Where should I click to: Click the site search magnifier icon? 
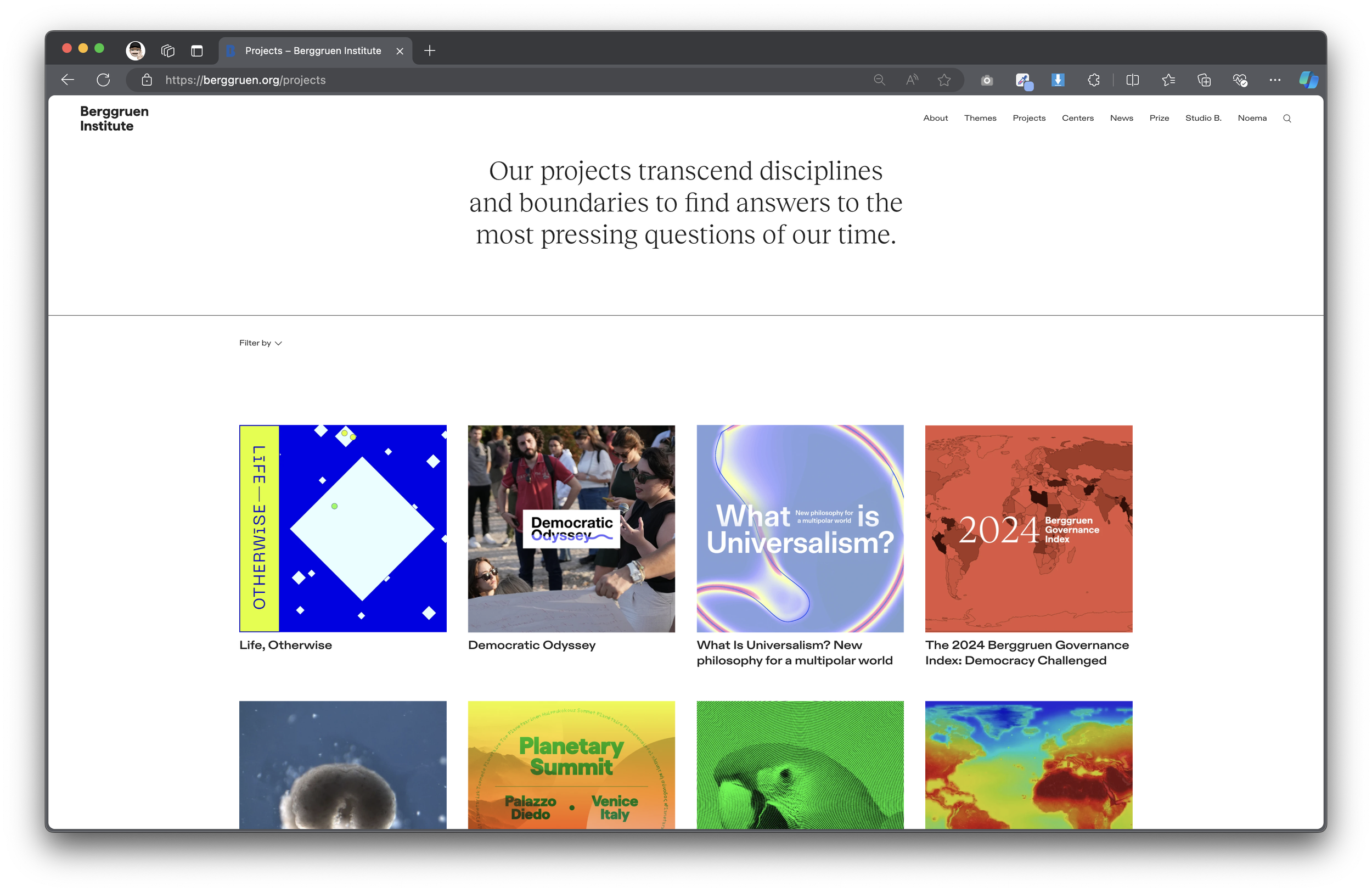(x=1287, y=119)
